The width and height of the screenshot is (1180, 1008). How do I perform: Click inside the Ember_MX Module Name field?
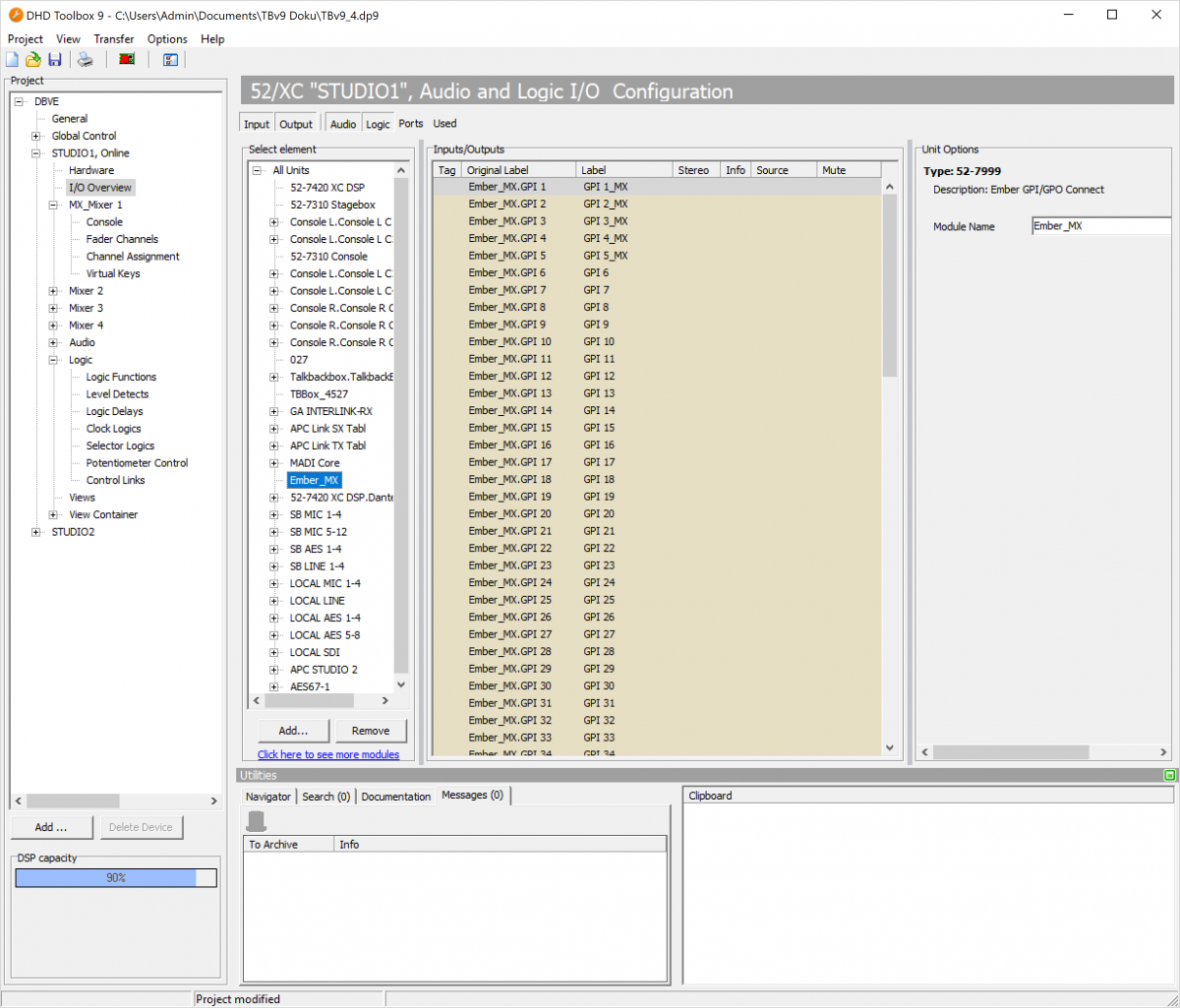click(1101, 225)
